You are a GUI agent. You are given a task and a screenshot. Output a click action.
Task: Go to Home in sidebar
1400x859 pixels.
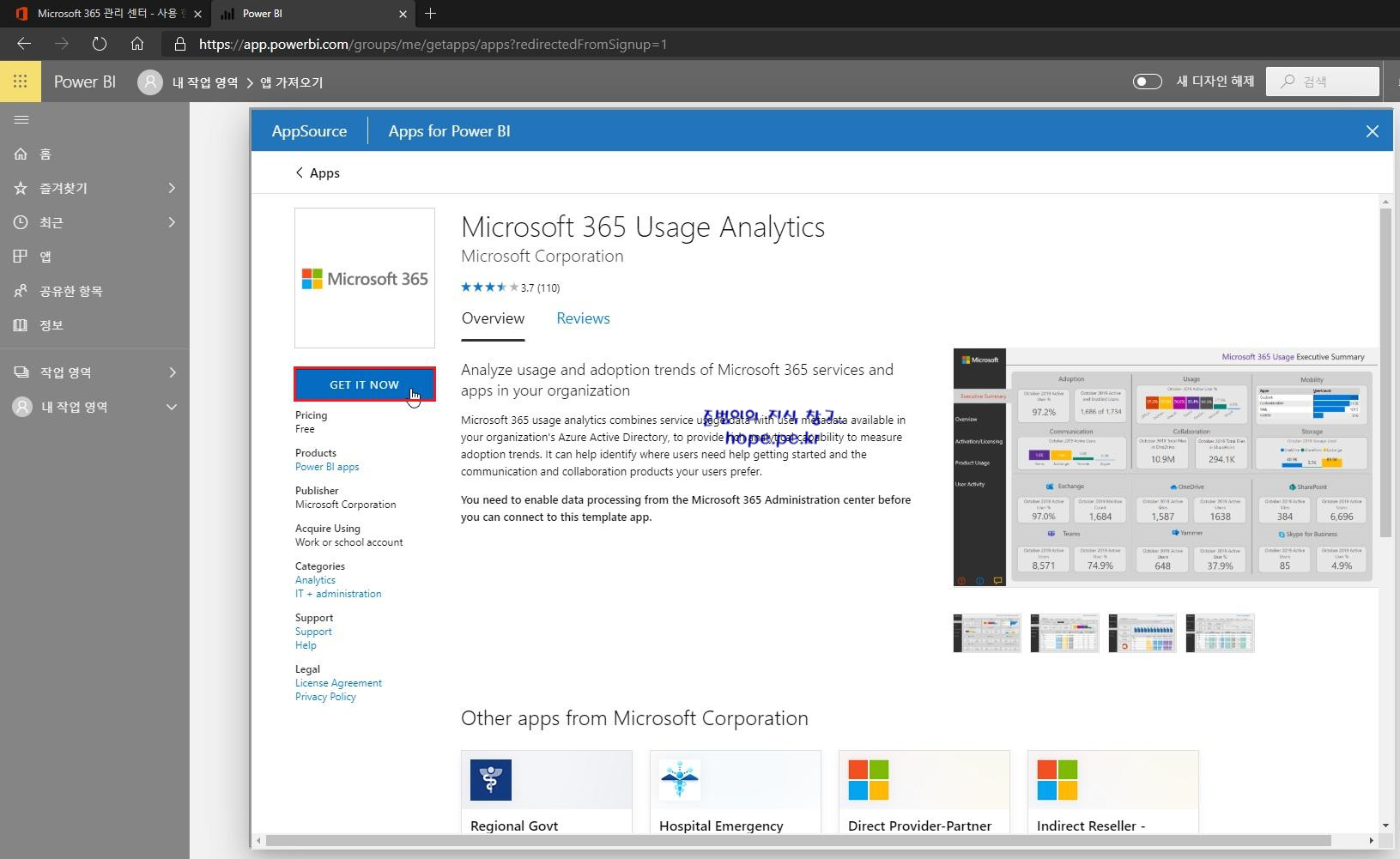(21, 154)
